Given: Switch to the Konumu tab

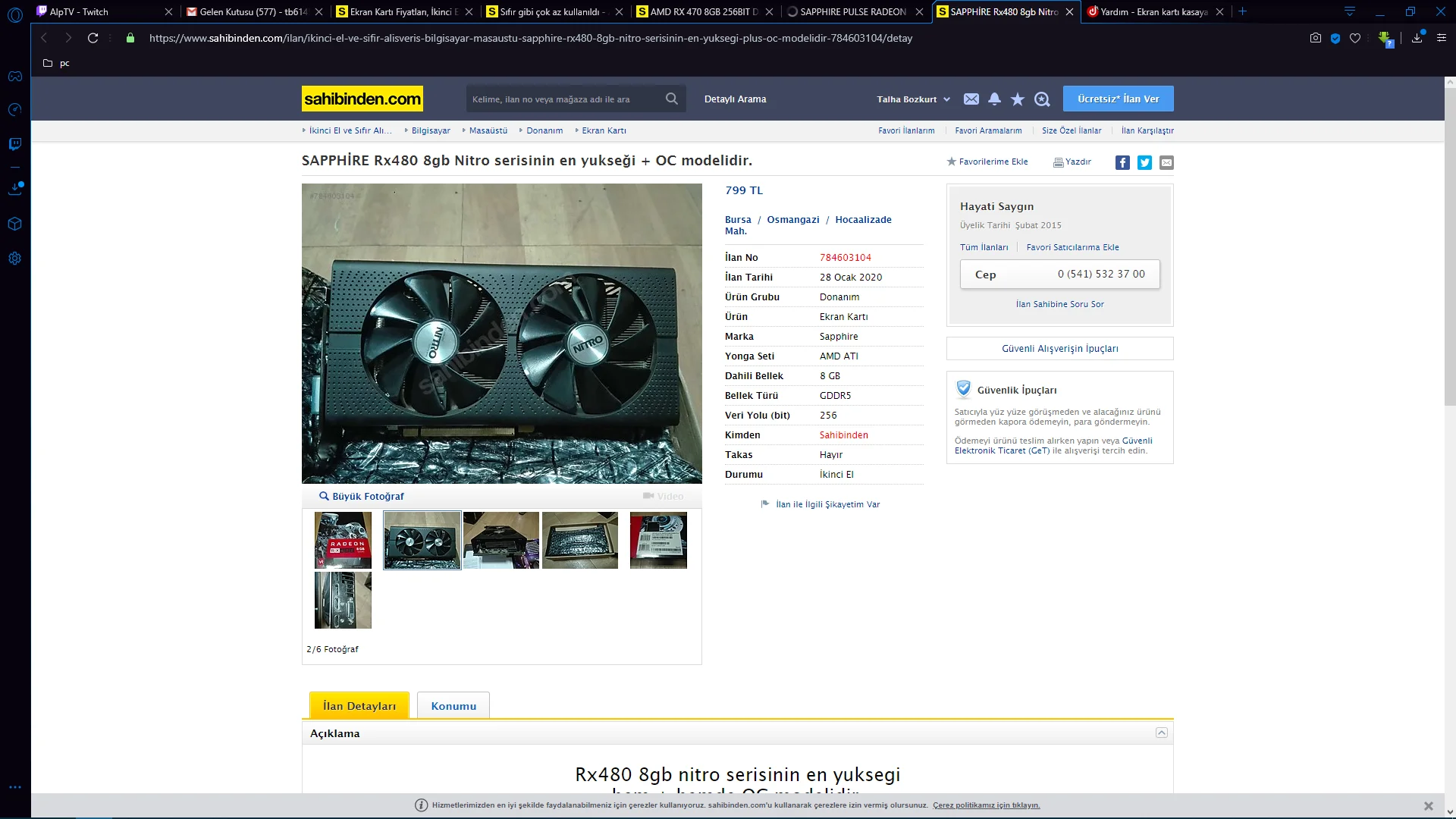Looking at the screenshot, I should 453,706.
